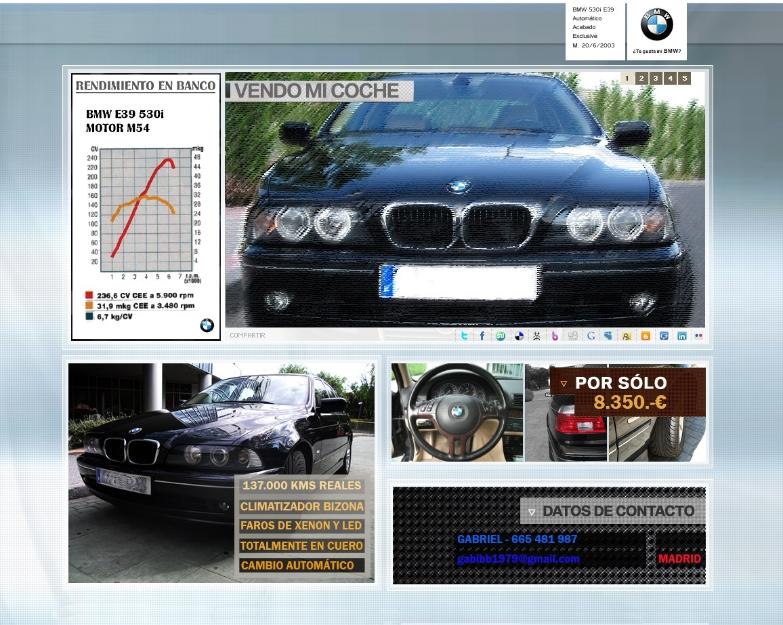Click '137.000 KMS REALES' label

[x=302, y=485]
